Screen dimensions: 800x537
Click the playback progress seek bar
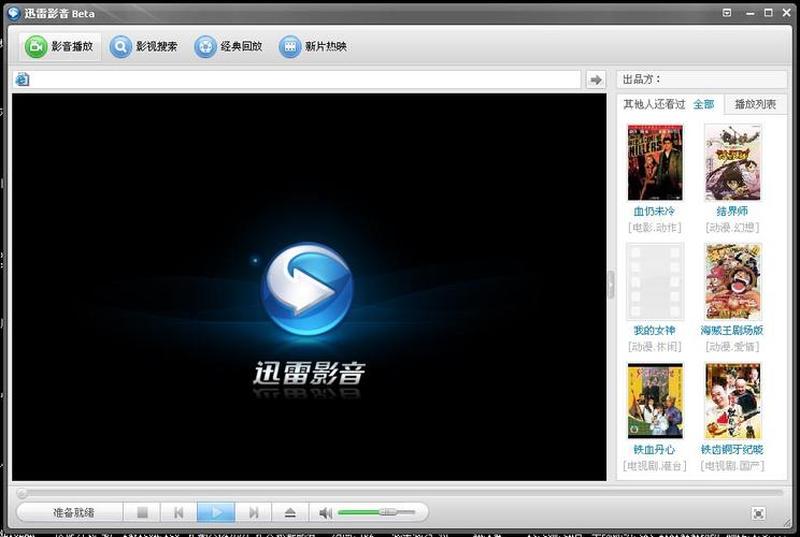(x=400, y=493)
